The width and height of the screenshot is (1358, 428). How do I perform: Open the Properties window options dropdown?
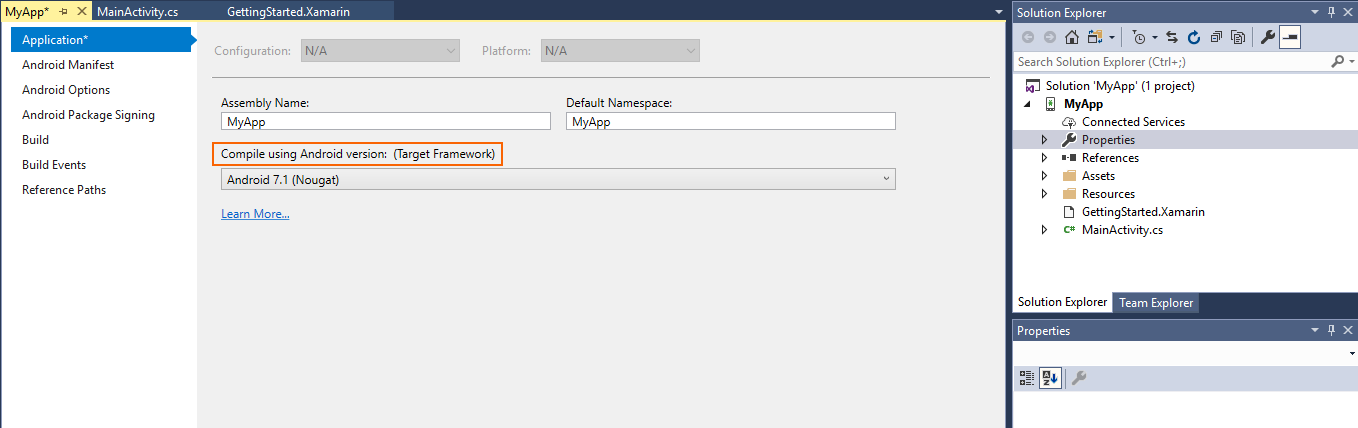1314,330
